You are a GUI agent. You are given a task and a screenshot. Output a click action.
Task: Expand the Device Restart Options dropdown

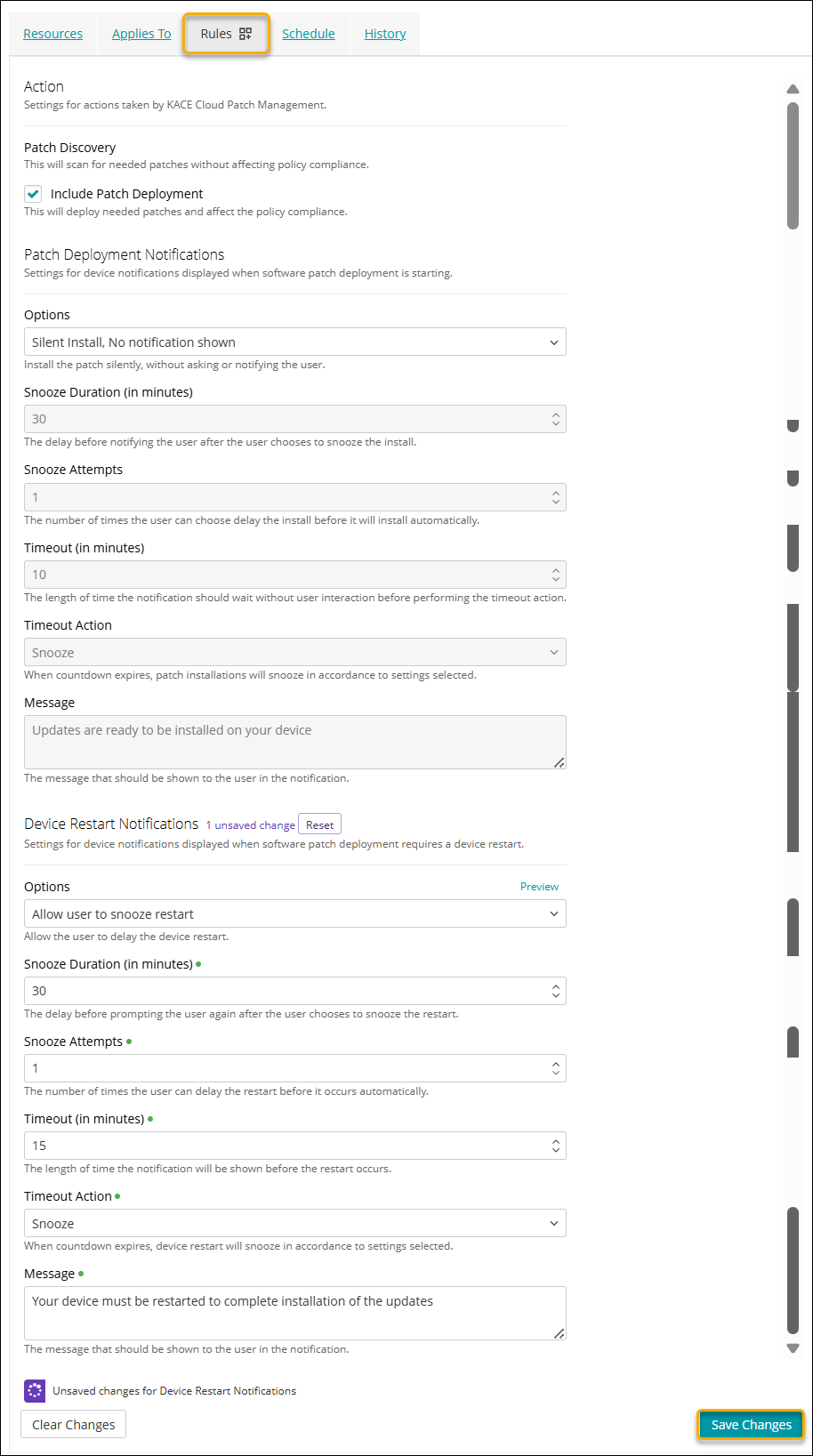click(294, 914)
